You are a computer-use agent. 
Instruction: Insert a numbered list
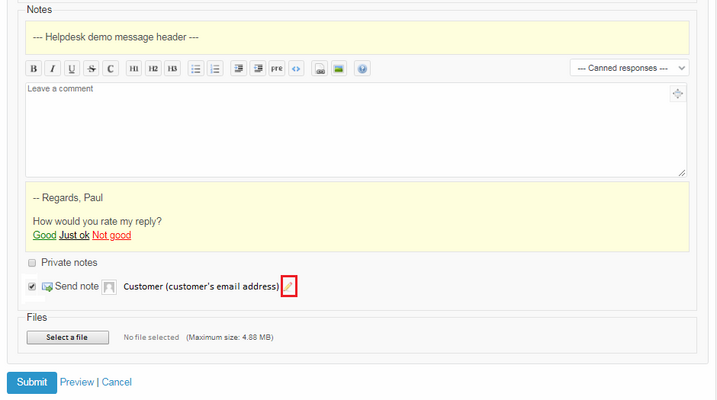coord(215,69)
